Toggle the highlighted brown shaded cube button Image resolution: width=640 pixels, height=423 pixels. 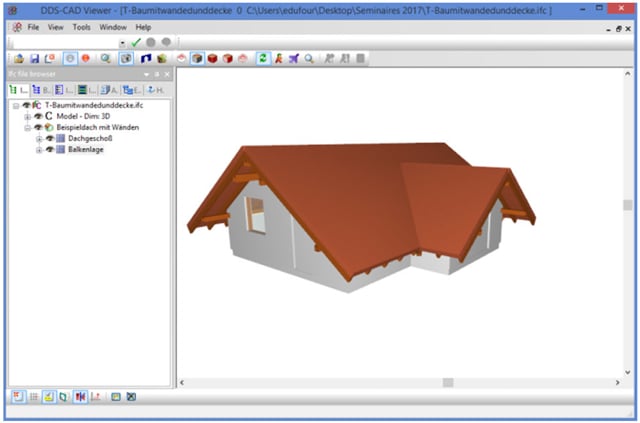197,58
